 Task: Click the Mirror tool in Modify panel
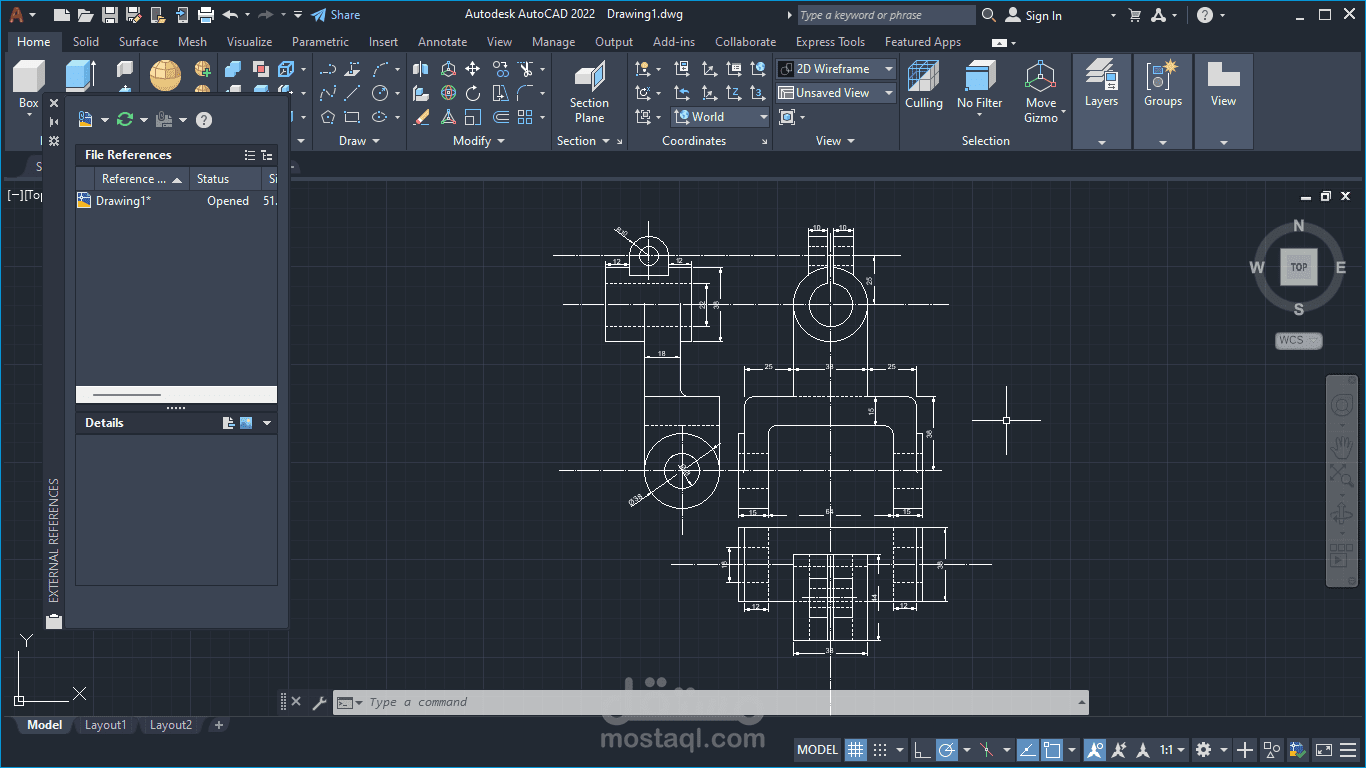[x=422, y=69]
